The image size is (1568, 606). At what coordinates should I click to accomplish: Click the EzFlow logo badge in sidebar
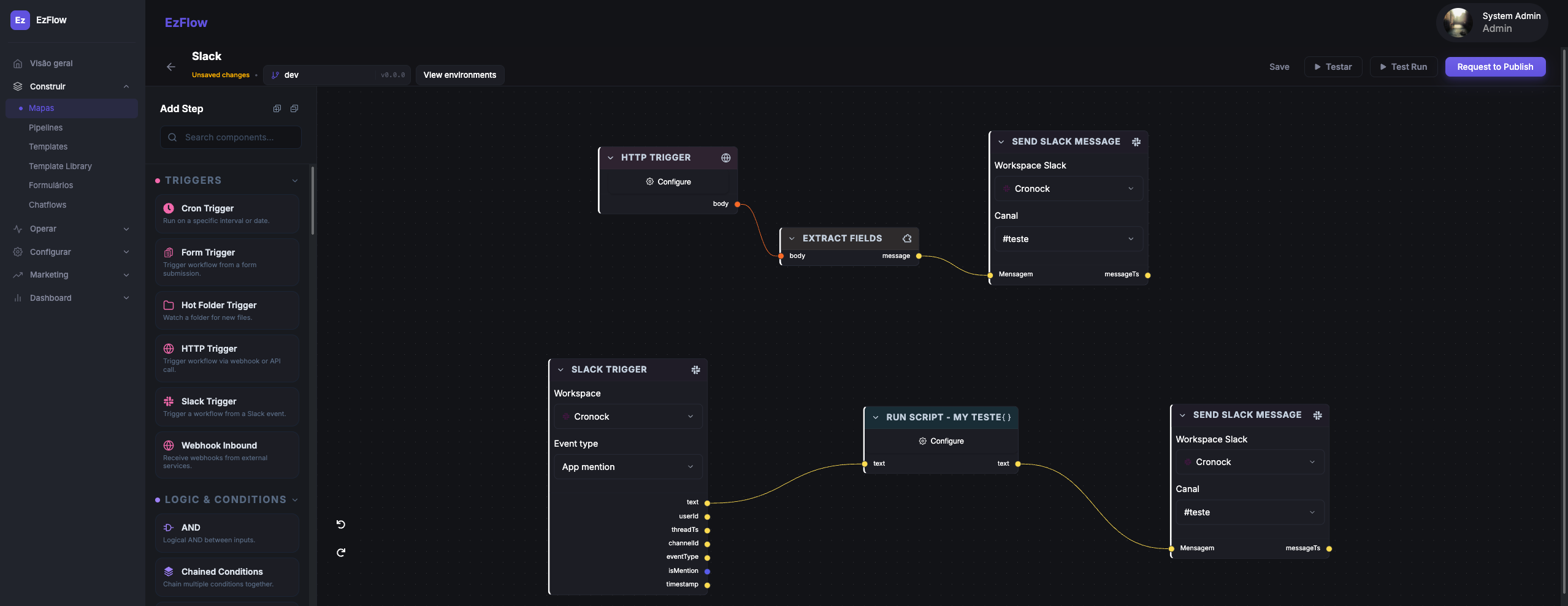click(x=20, y=20)
